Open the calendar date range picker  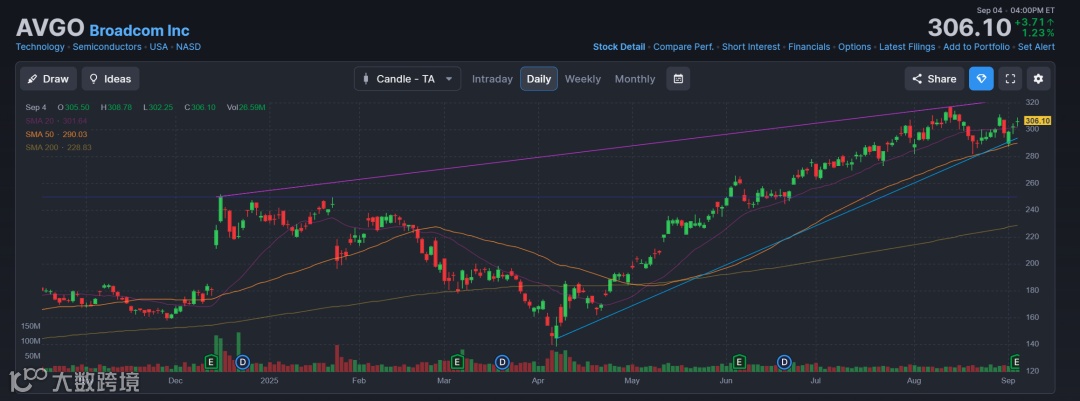click(678, 79)
